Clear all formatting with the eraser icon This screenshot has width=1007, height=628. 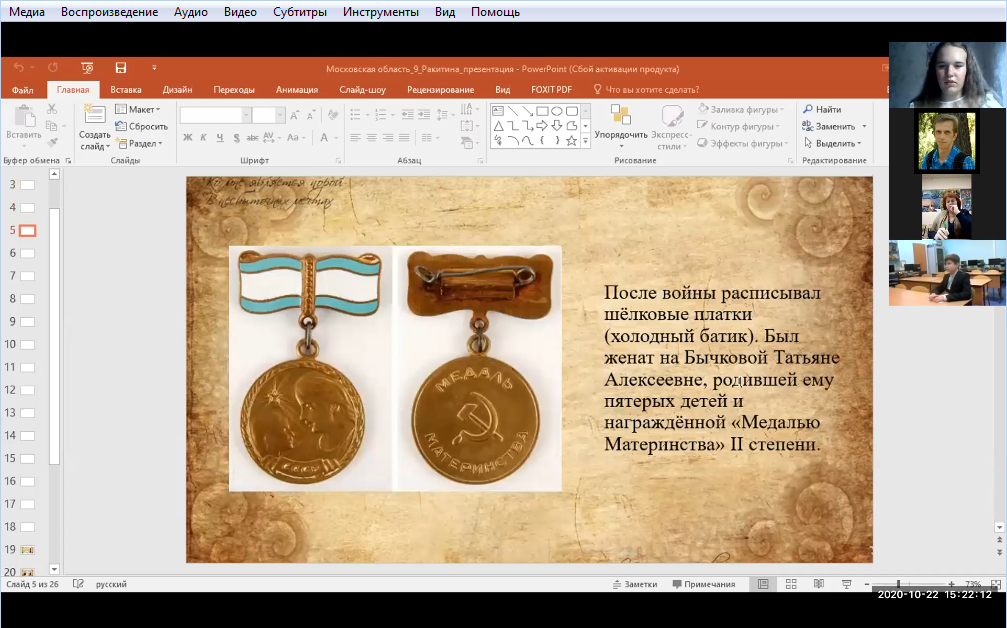[333, 116]
